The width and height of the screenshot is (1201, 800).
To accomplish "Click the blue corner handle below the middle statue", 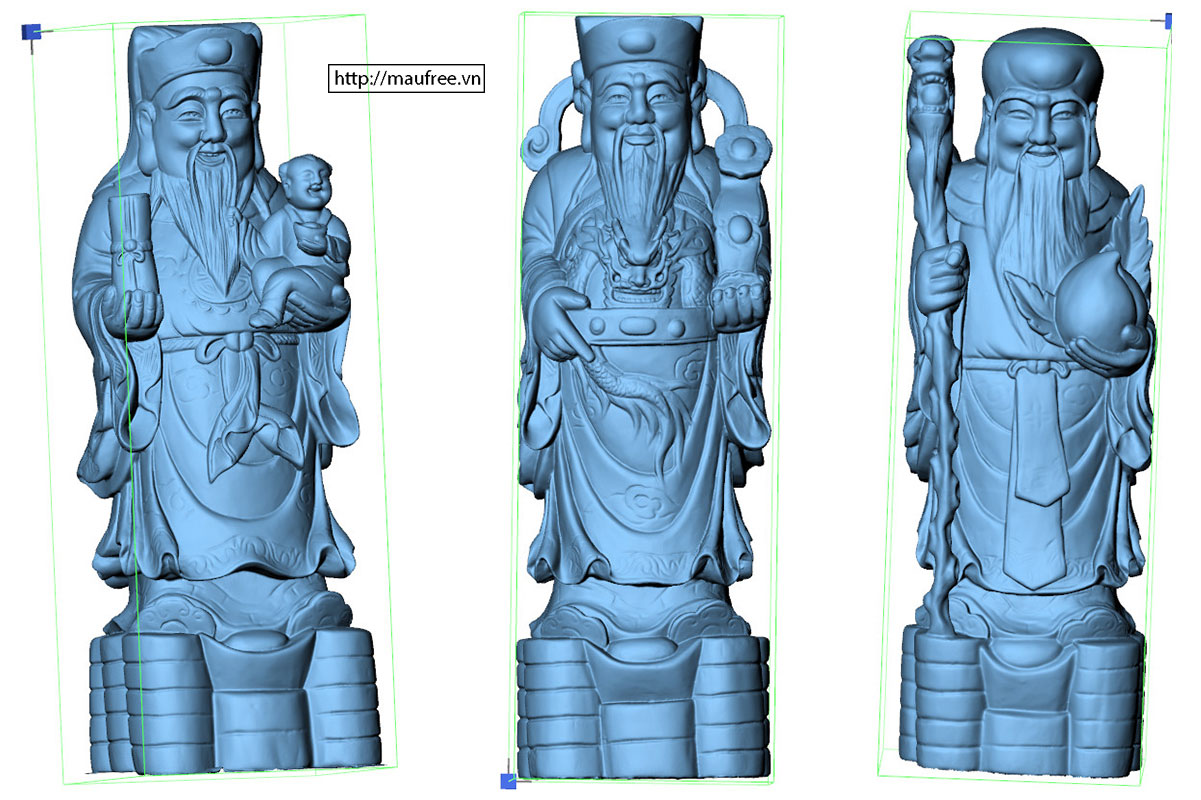I will coord(508,781).
